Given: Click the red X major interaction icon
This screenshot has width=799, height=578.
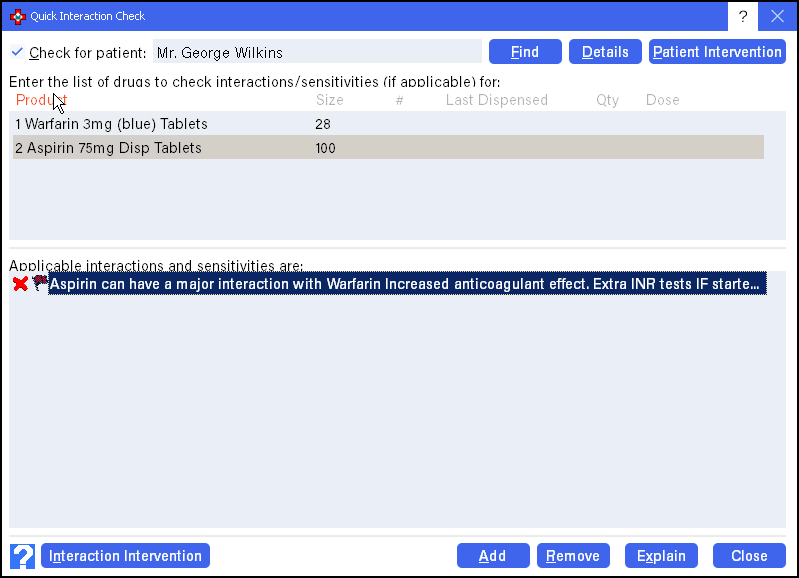Looking at the screenshot, I should (x=20, y=284).
